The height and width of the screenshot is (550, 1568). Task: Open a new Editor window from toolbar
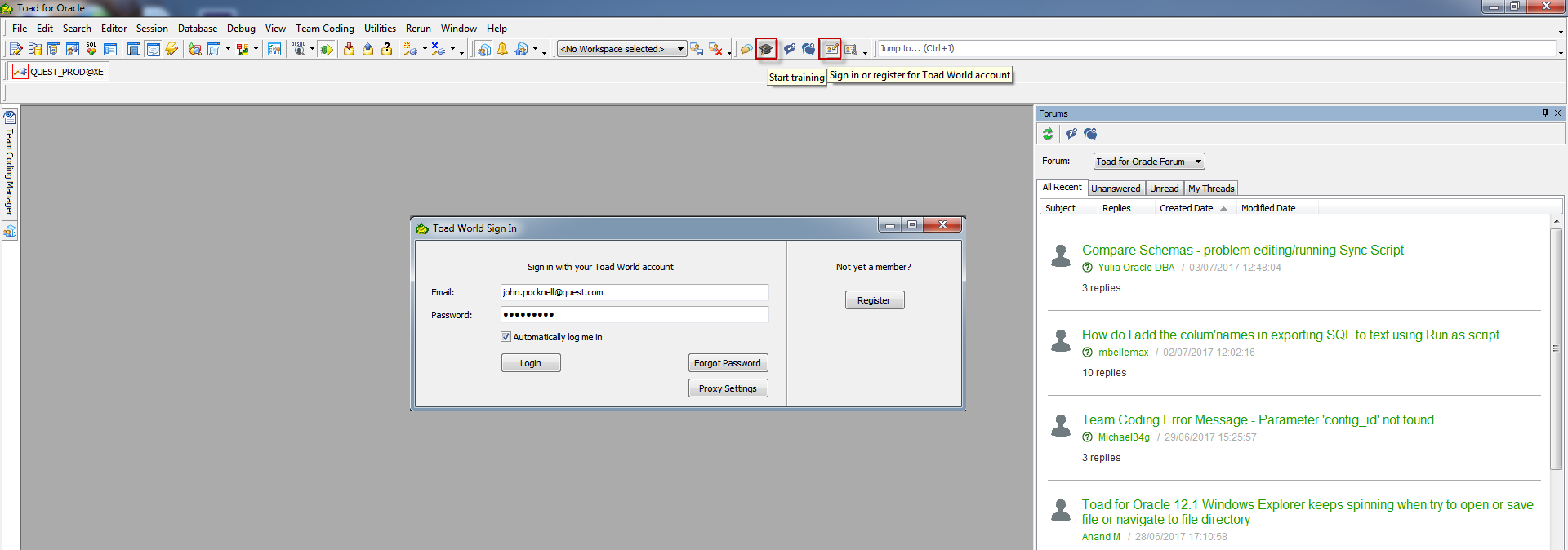click(16, 49)
